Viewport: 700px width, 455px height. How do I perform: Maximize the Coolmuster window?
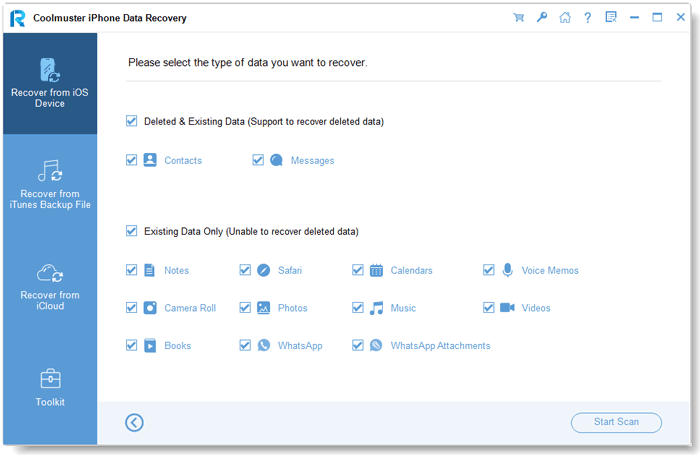click(x=657, y=17)
